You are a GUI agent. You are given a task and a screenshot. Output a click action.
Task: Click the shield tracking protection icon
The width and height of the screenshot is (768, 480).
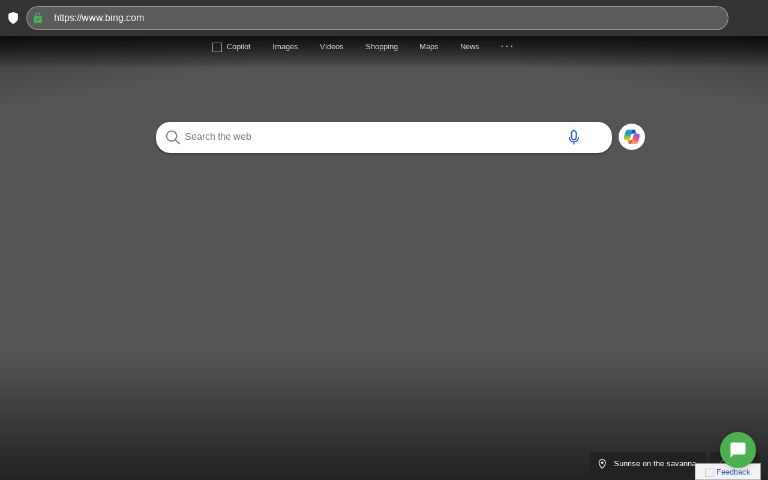click(13, 18)
